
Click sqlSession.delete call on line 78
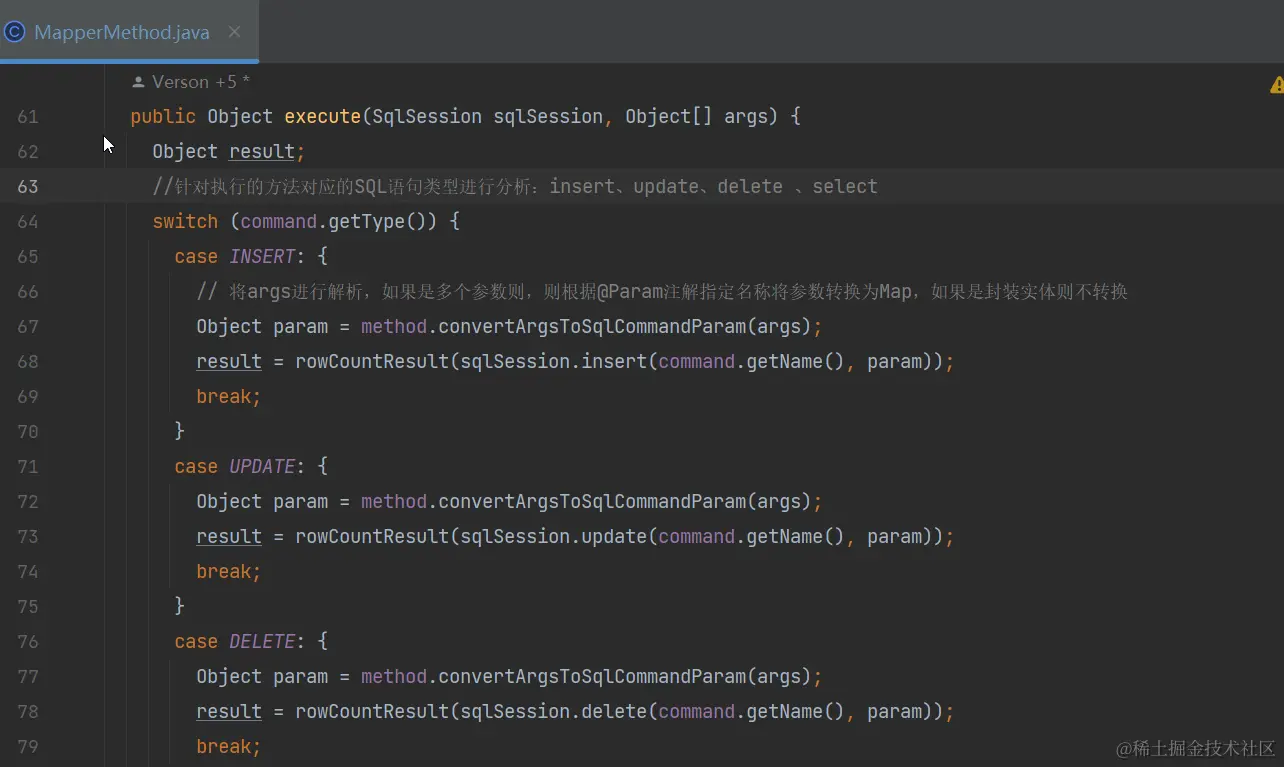(554, 712)
